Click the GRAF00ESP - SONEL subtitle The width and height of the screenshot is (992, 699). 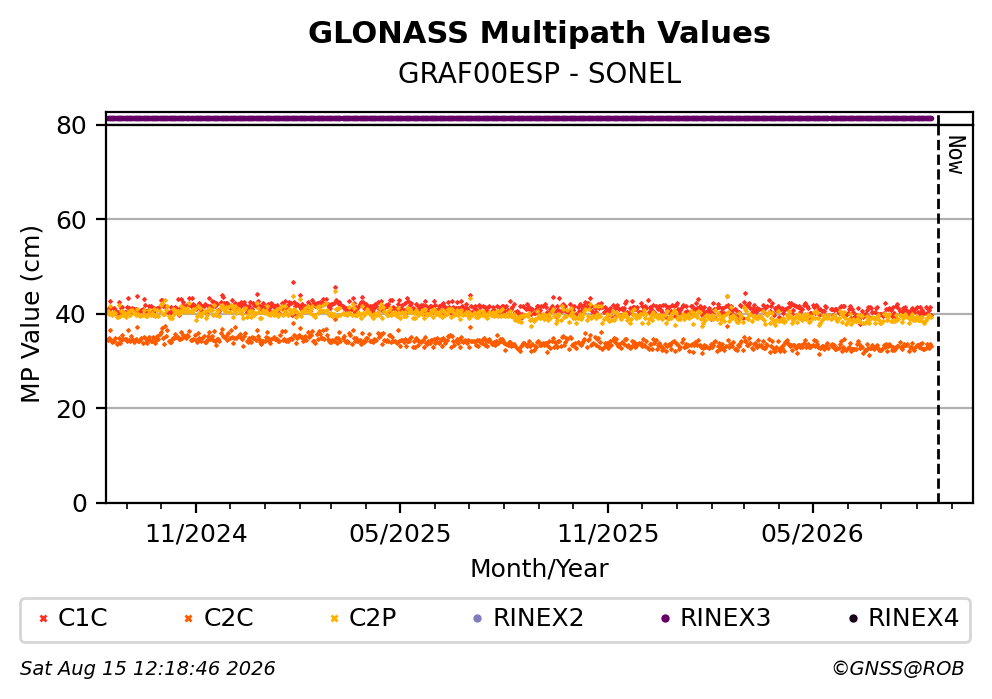[539, 74]
